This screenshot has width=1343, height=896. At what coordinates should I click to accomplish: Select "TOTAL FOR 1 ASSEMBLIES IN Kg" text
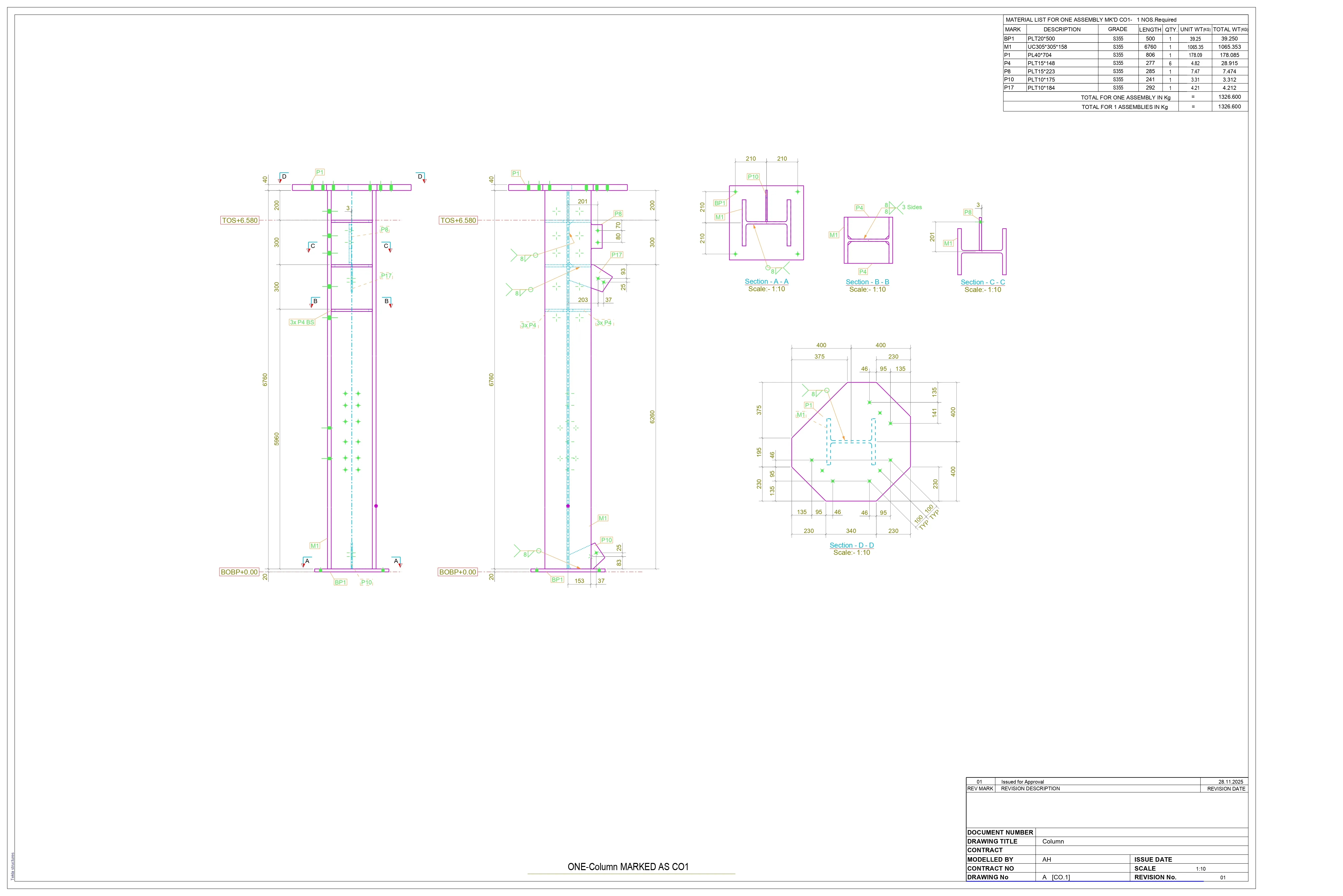point(1124,107)
